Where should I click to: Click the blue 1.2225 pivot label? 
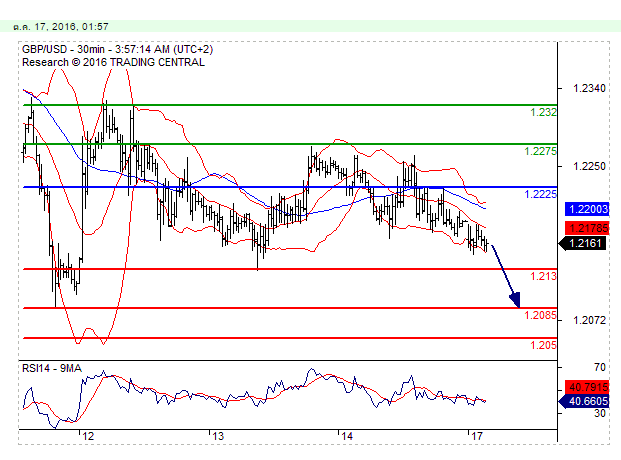coord(540,194)
